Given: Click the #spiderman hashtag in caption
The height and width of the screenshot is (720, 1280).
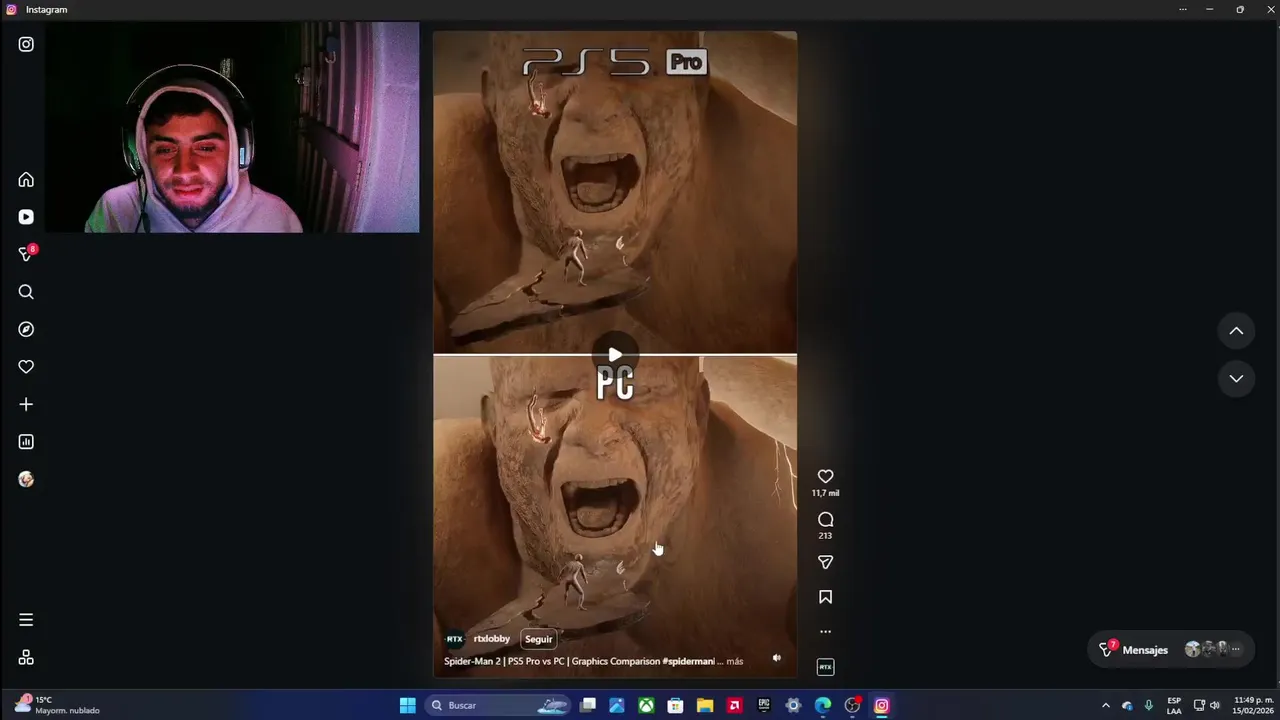Looking at the screenshot, I should tap(688, 661).
